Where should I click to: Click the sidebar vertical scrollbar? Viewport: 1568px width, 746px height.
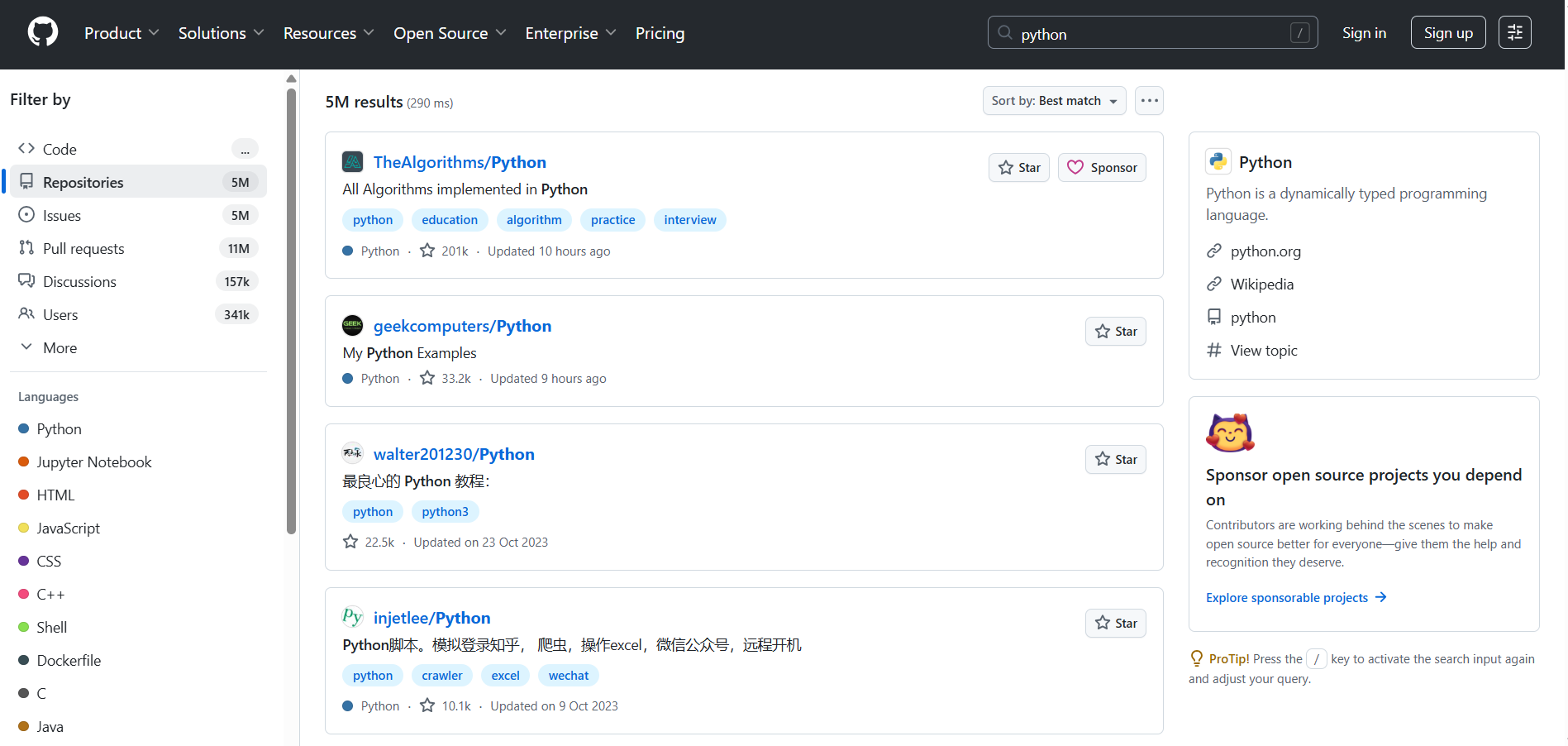(x=291, y=310)
